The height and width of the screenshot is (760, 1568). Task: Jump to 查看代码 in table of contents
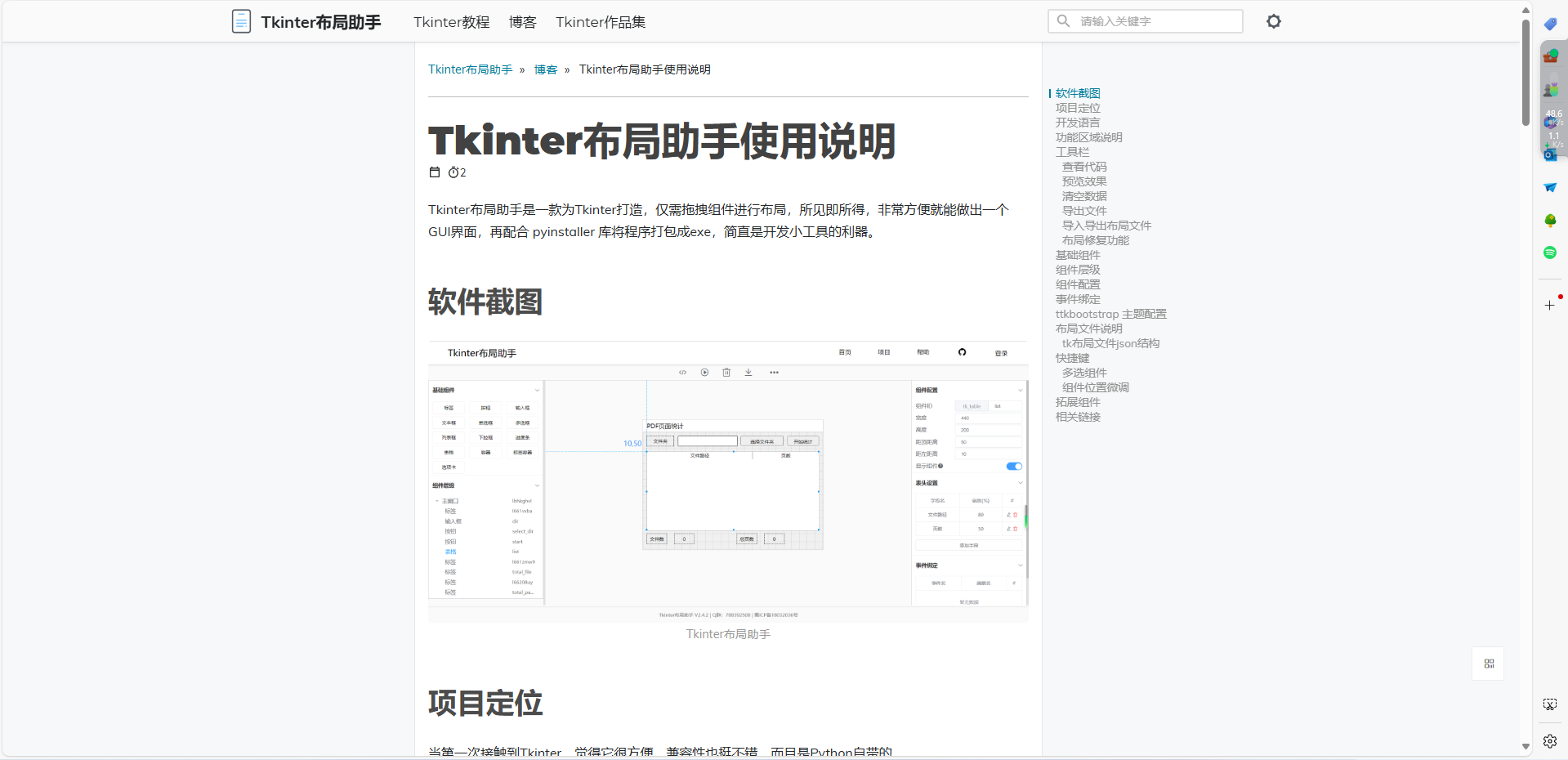[1084, 167]
